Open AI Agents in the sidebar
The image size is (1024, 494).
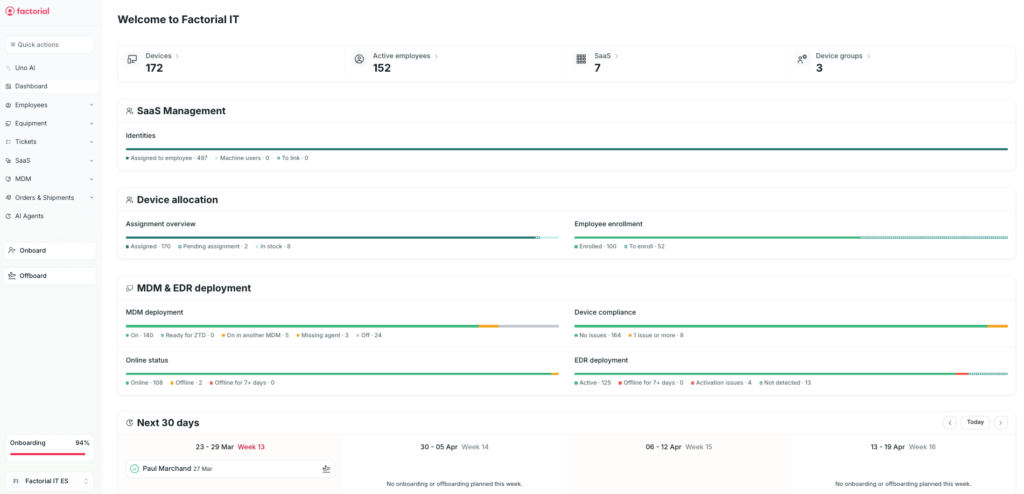click(x=29, y=216)
